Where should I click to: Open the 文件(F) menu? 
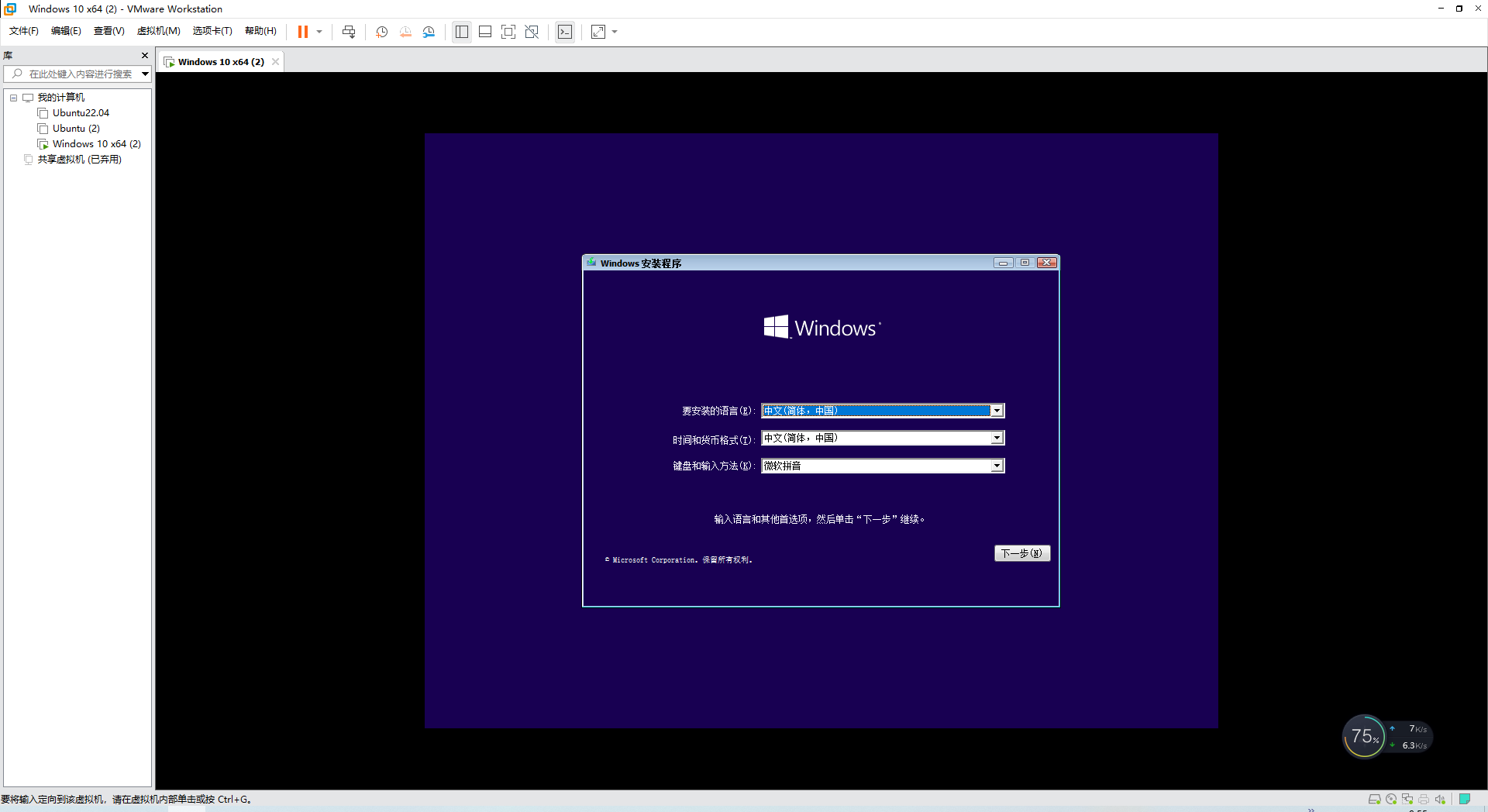click(24, 31)
